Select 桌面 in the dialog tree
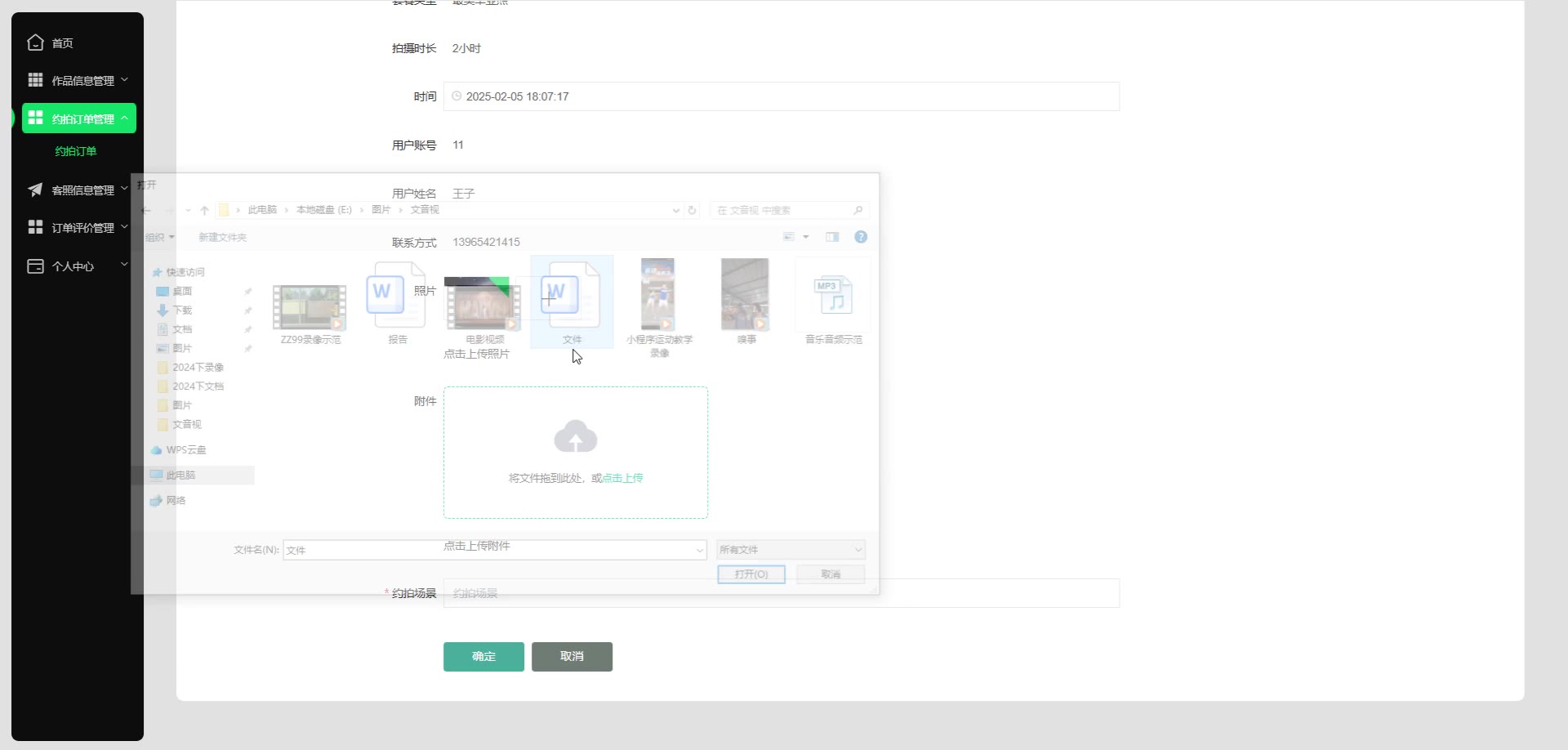This screenshot has width=1568, height=750. [x=182, y=292]
